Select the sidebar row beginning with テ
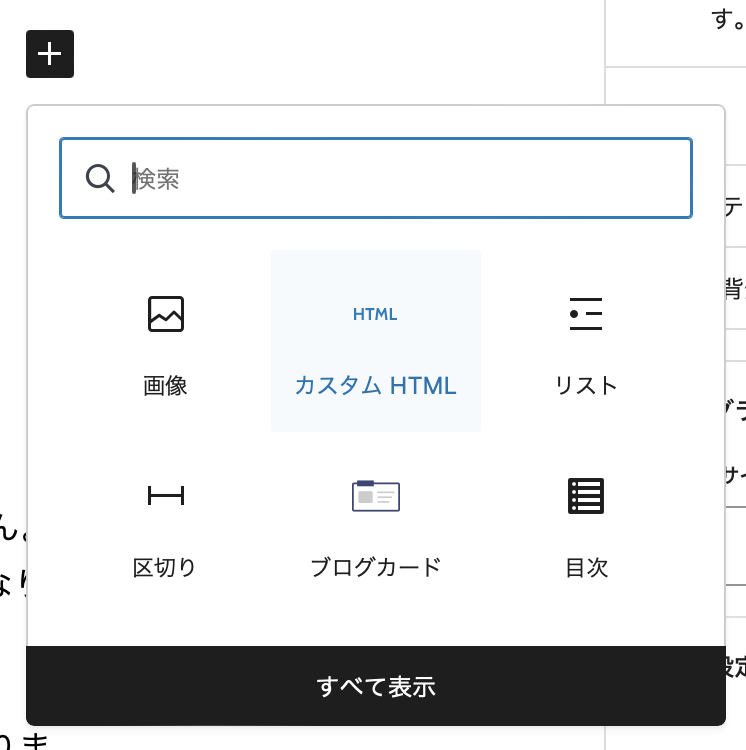Image resolution: width=746 pixels, height=750 pixels. 735,207
